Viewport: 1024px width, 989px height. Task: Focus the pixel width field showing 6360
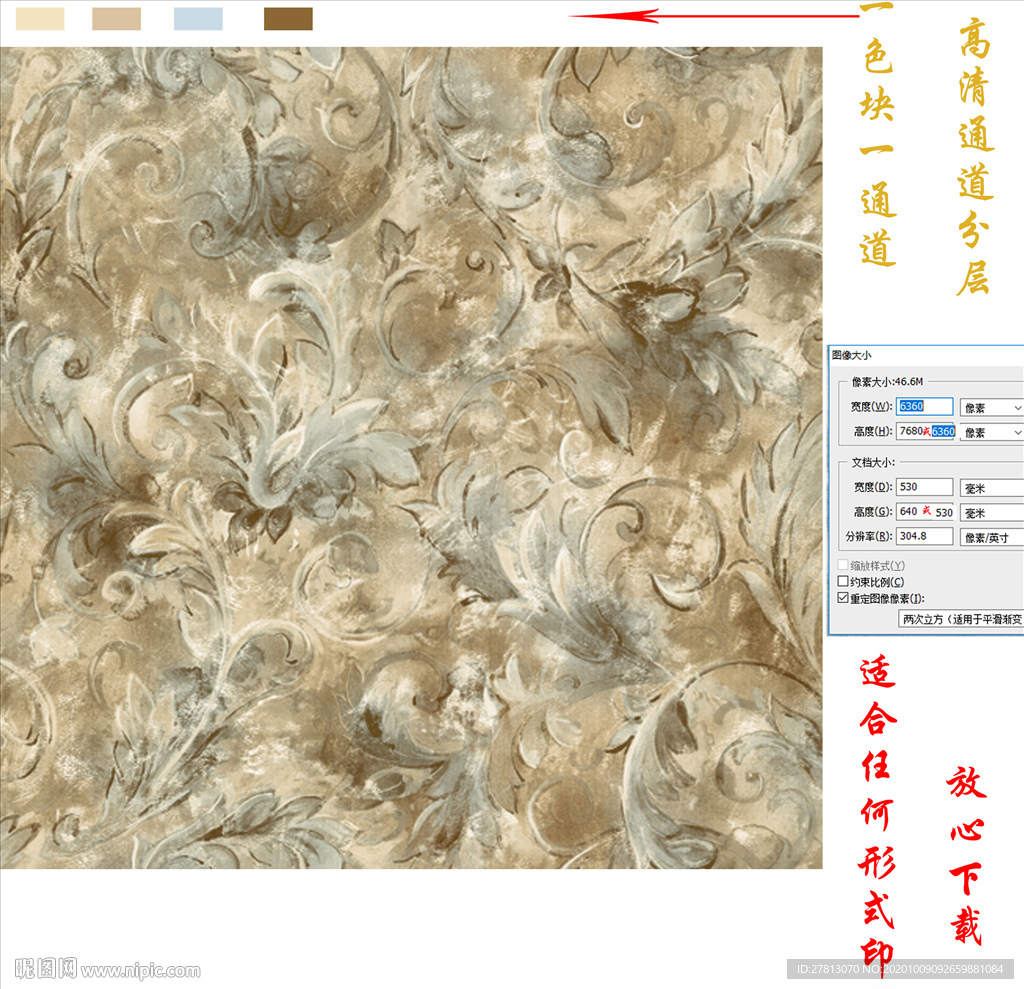pos(924,406)
